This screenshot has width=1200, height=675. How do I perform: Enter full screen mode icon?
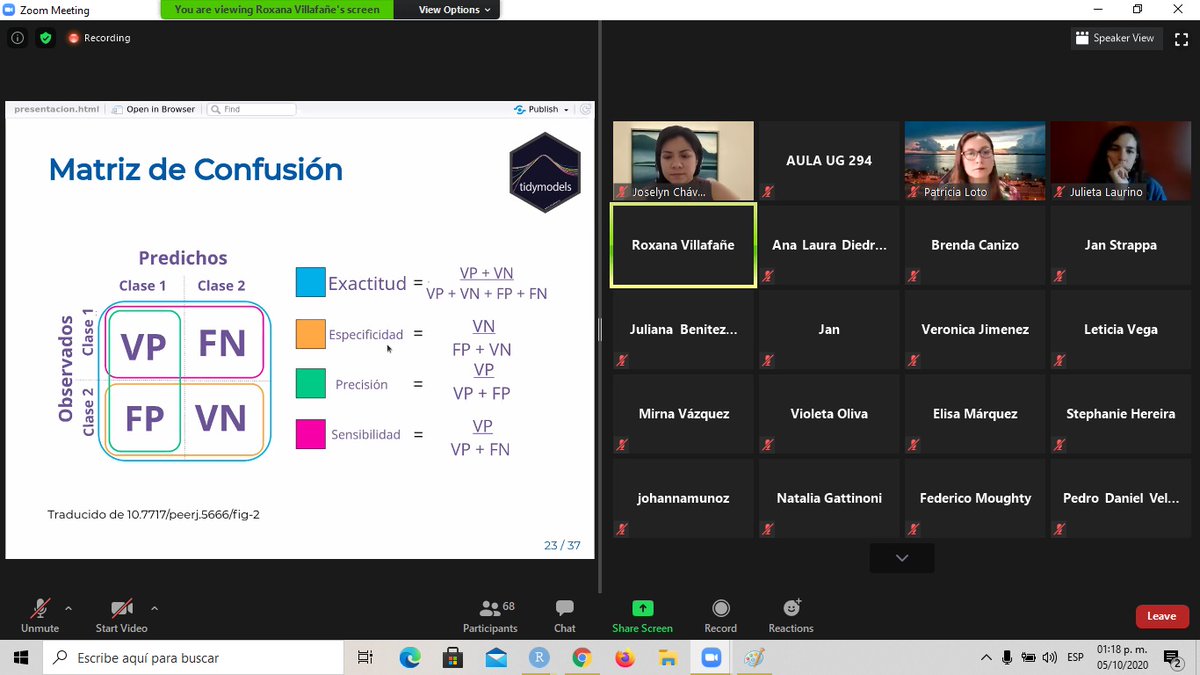[x=1180, y=38]
